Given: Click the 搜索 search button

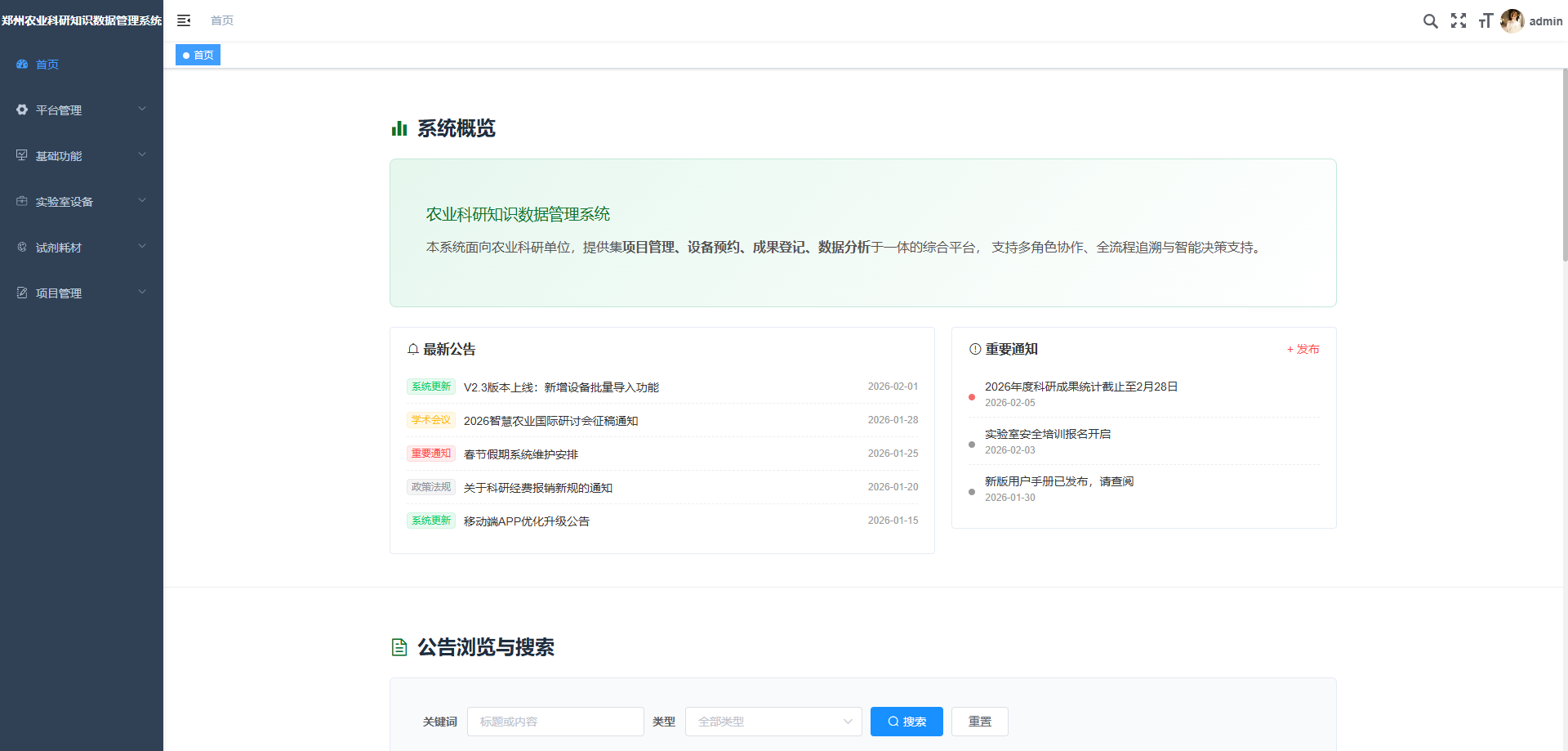Looking at the screenshot, I should pyautogui.click(x=906, y=722).
